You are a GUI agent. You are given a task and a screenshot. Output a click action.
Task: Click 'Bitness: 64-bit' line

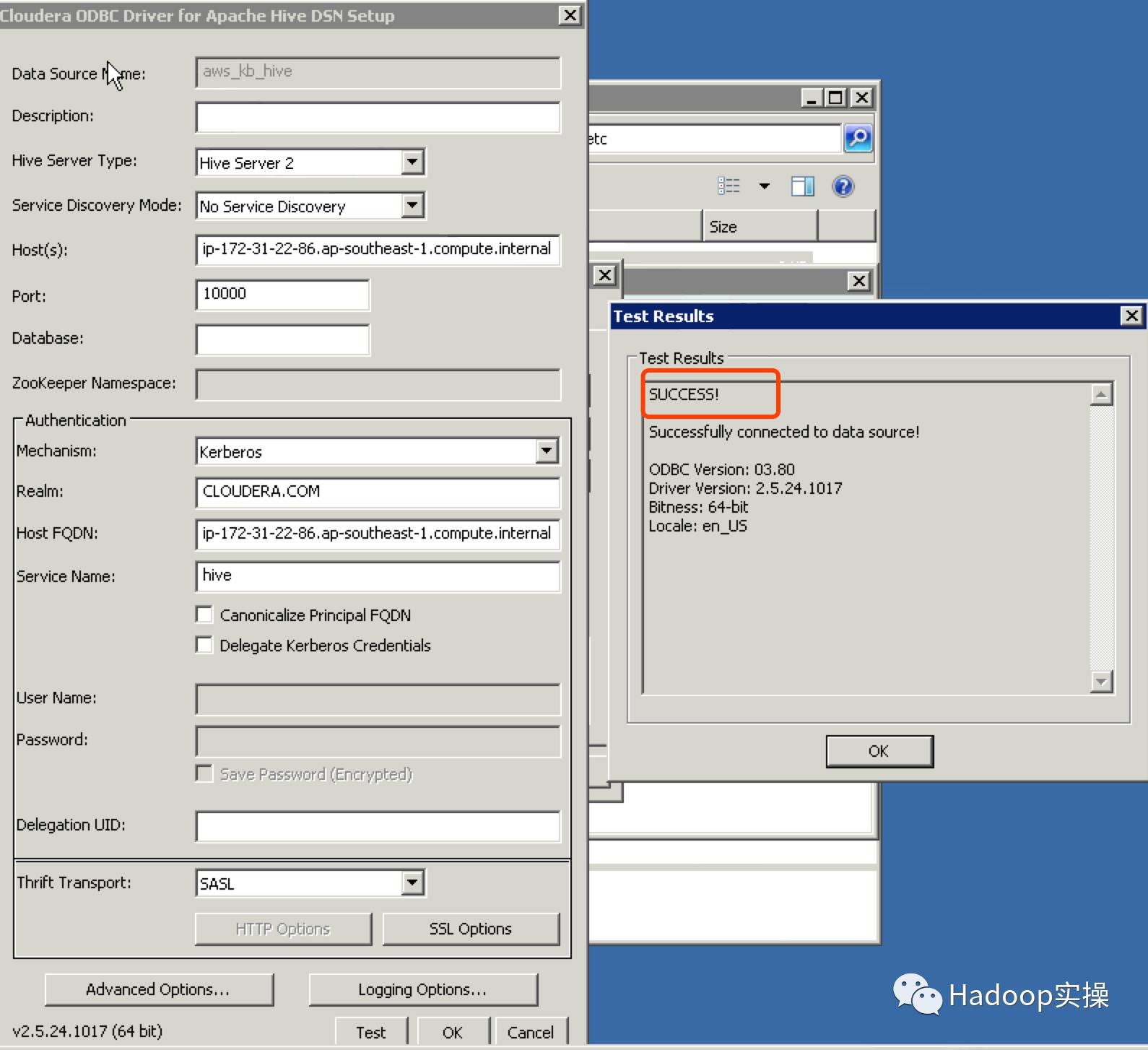[698, 507]
